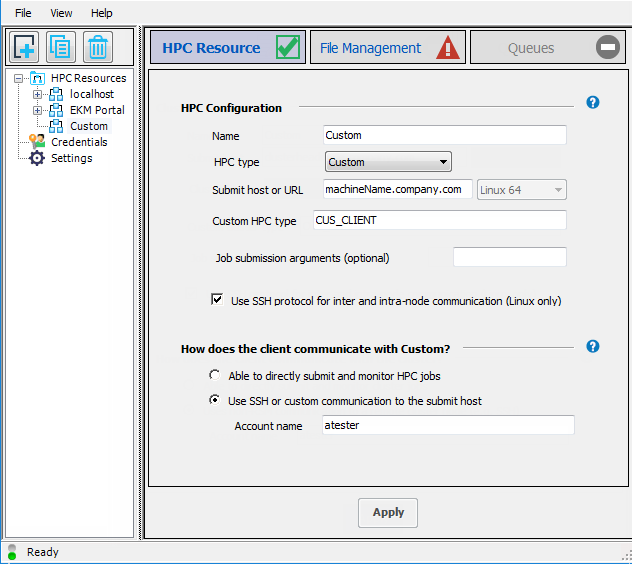This screenshot has height=564, width=632.
Task: Select the Custom resource tree node
Action: click(x=88, y=126)
